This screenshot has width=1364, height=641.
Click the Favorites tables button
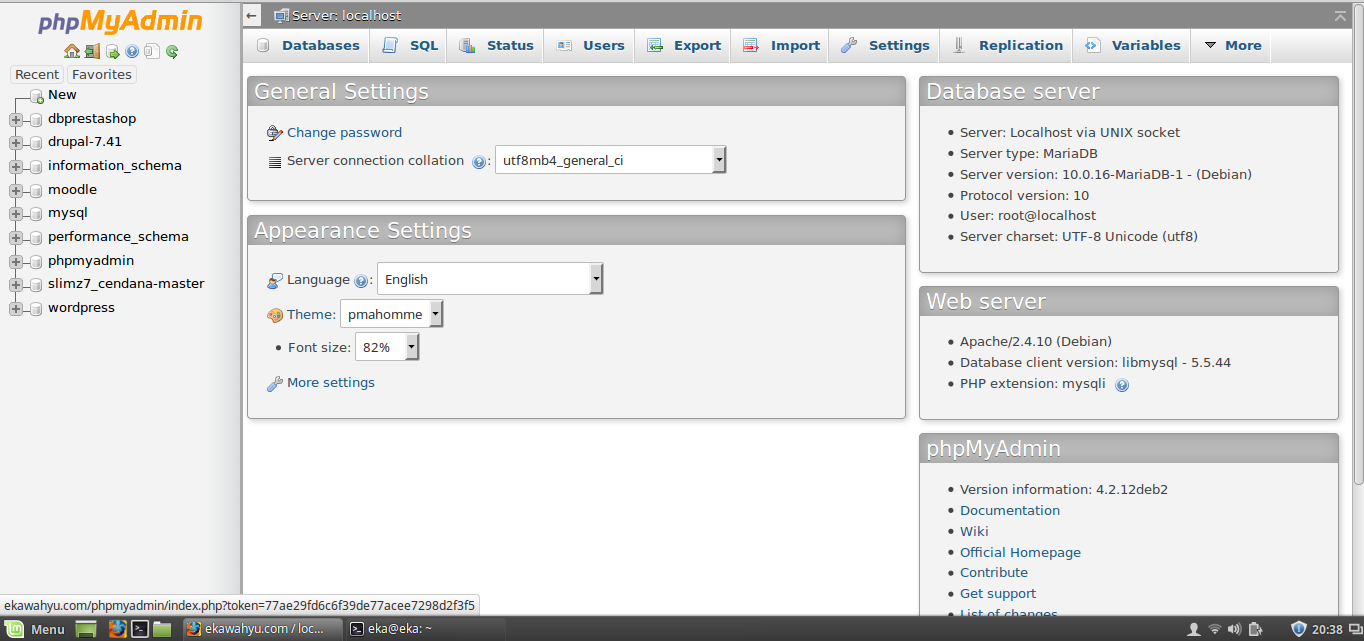102,74
